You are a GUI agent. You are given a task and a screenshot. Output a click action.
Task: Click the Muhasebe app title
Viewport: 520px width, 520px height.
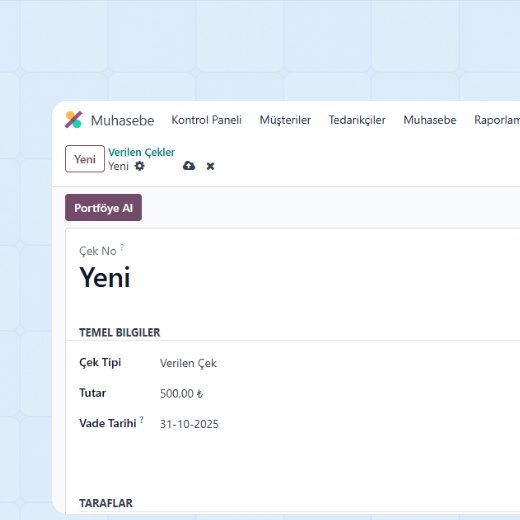[x=122, y=120]
